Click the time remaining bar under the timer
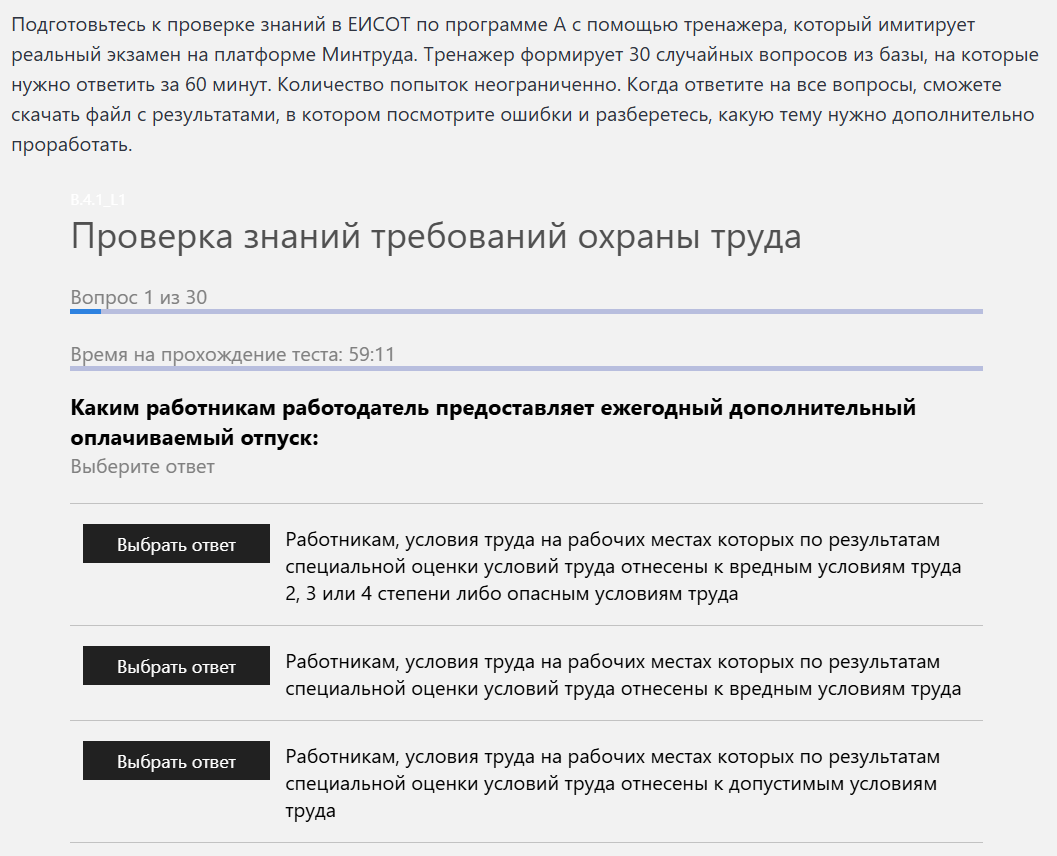1057x856 pixels. pyautogui.click(x=526, y=369)
